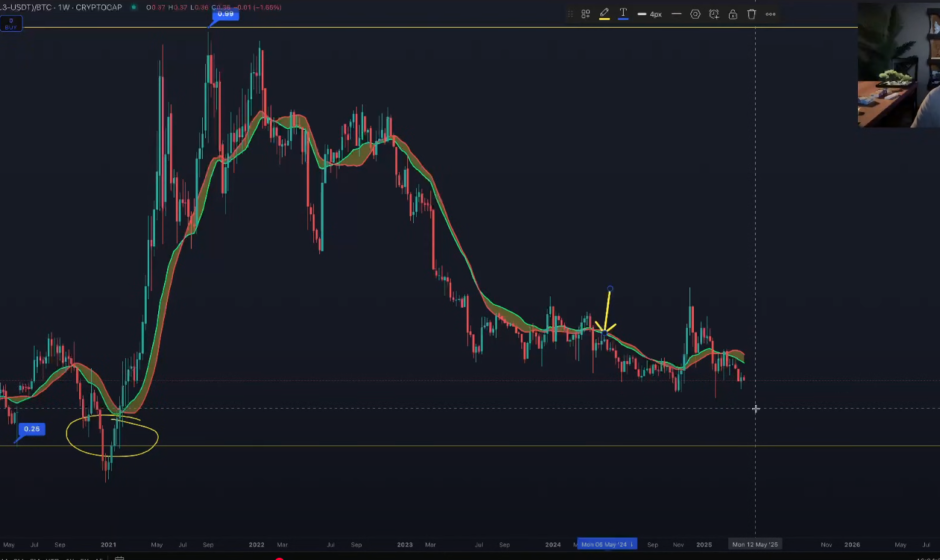This screenshot has height=560, width=940.
Task: Click the 0.26 price label
Action: (32, 429)
